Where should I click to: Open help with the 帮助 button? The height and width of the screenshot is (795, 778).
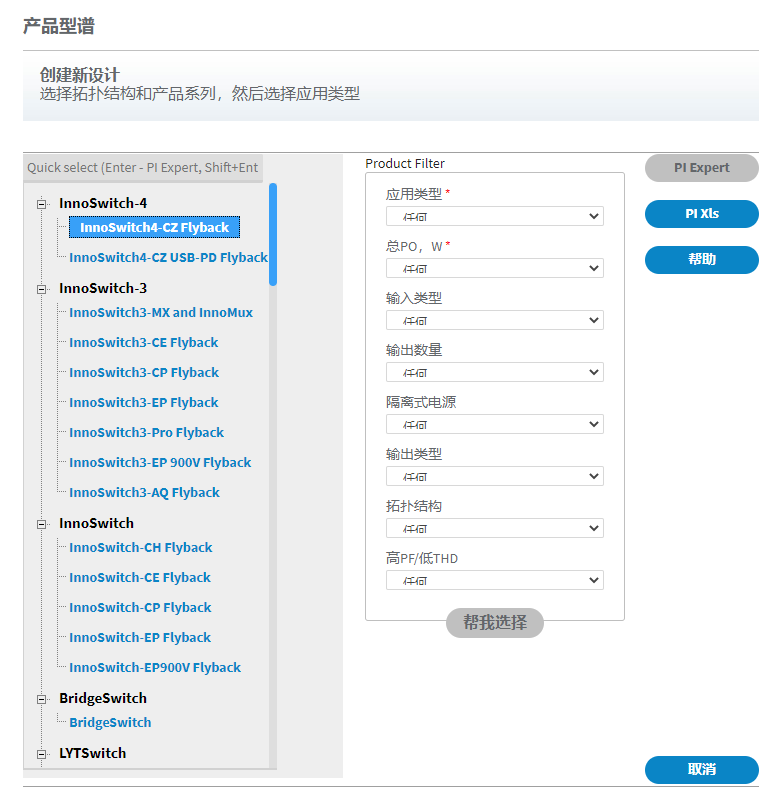[702, 260]
